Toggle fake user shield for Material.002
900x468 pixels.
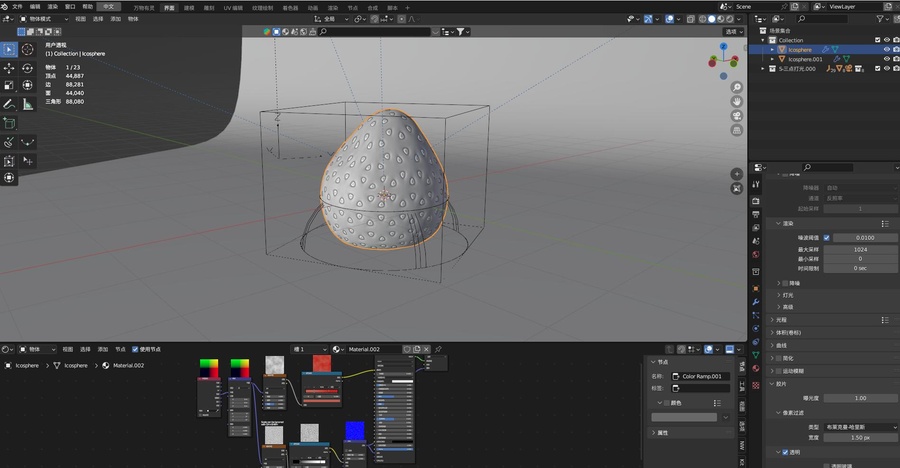[407, 349]
